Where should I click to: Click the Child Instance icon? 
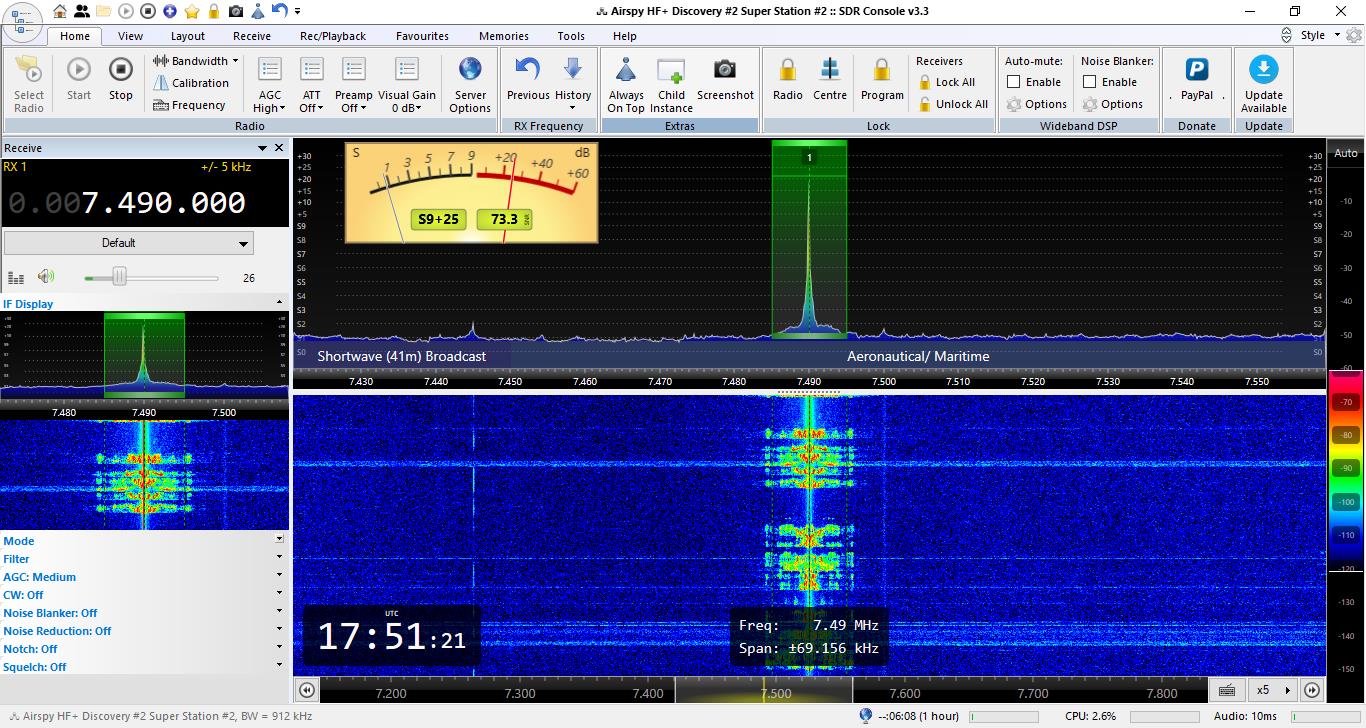tap(671, 70)
